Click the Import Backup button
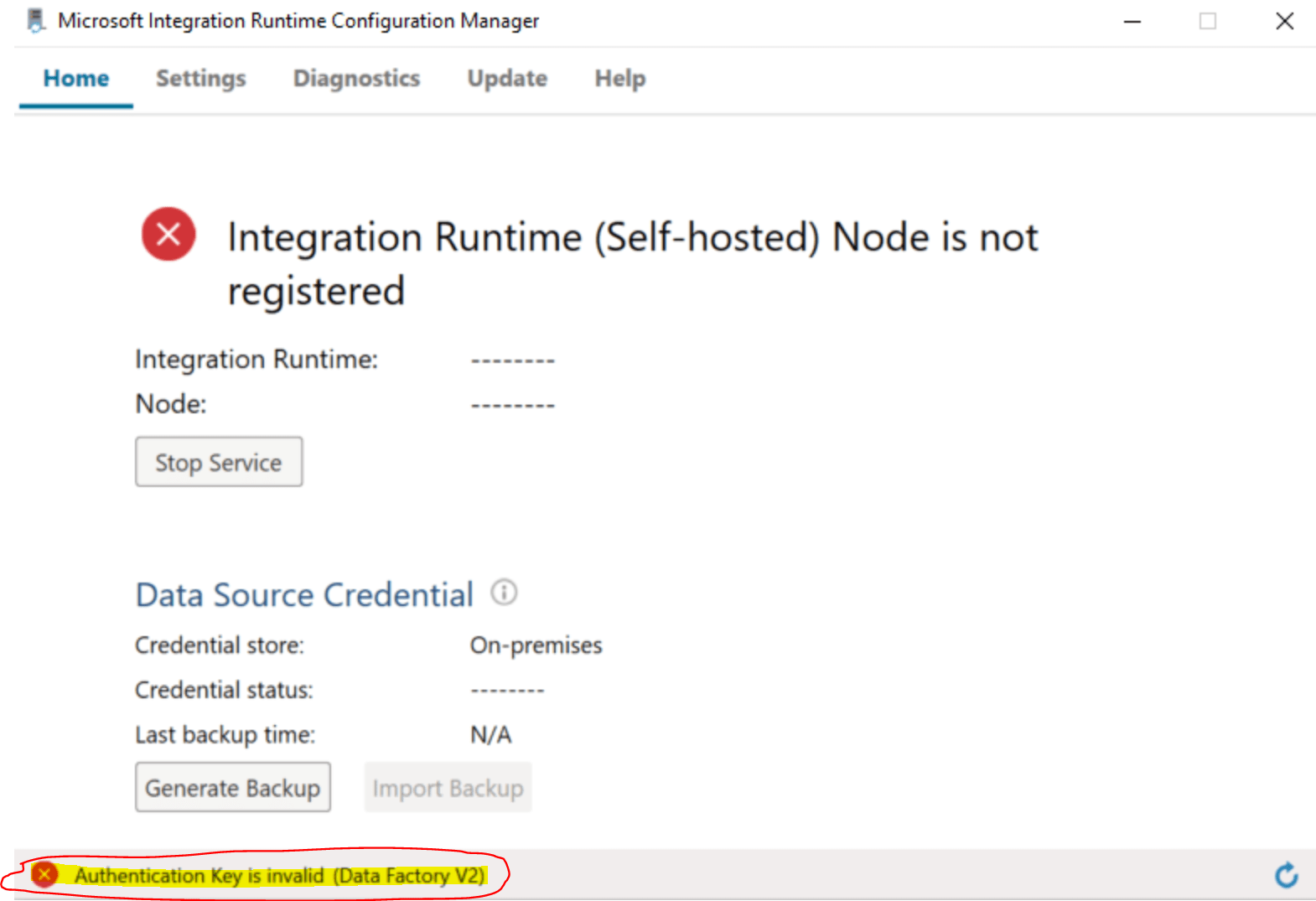1316x901 pixels. click(x=448, y=787)
